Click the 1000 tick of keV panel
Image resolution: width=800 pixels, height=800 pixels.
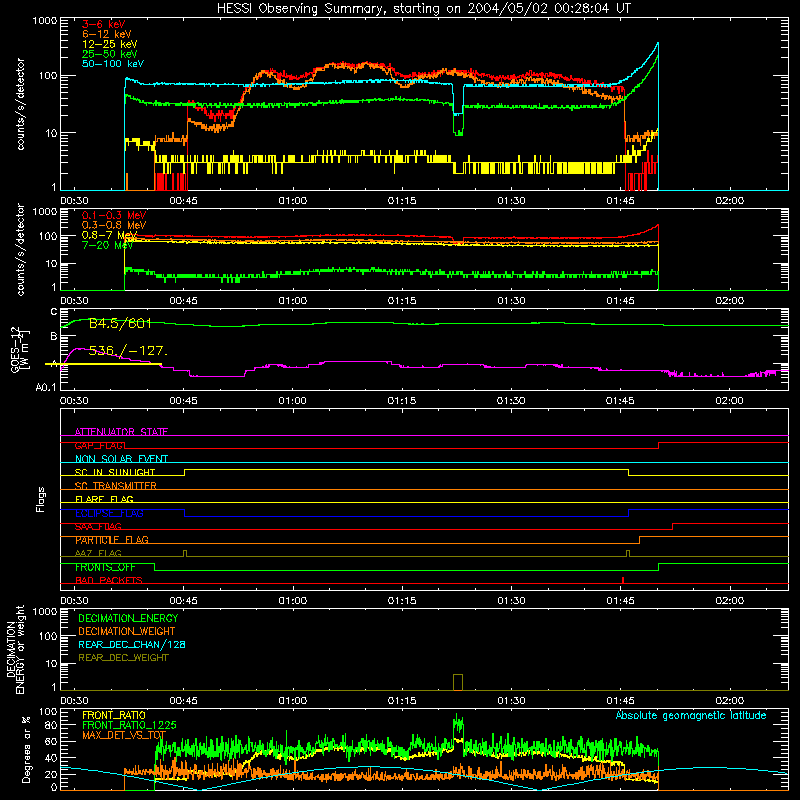pos(45,20)
